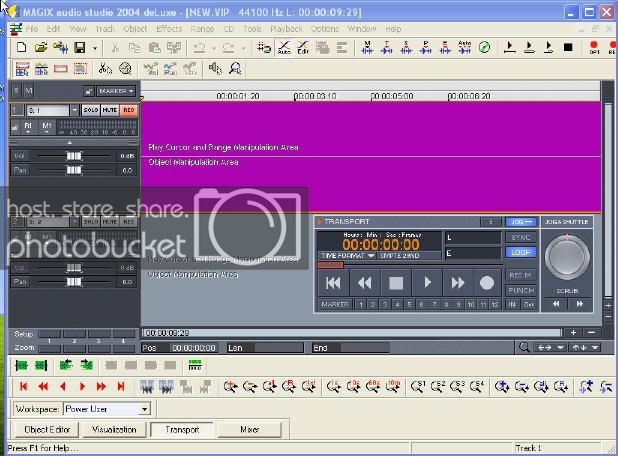This screenshot has height=456, width=618.
Task: Click the Object Editor button
Action: (47, 429)
